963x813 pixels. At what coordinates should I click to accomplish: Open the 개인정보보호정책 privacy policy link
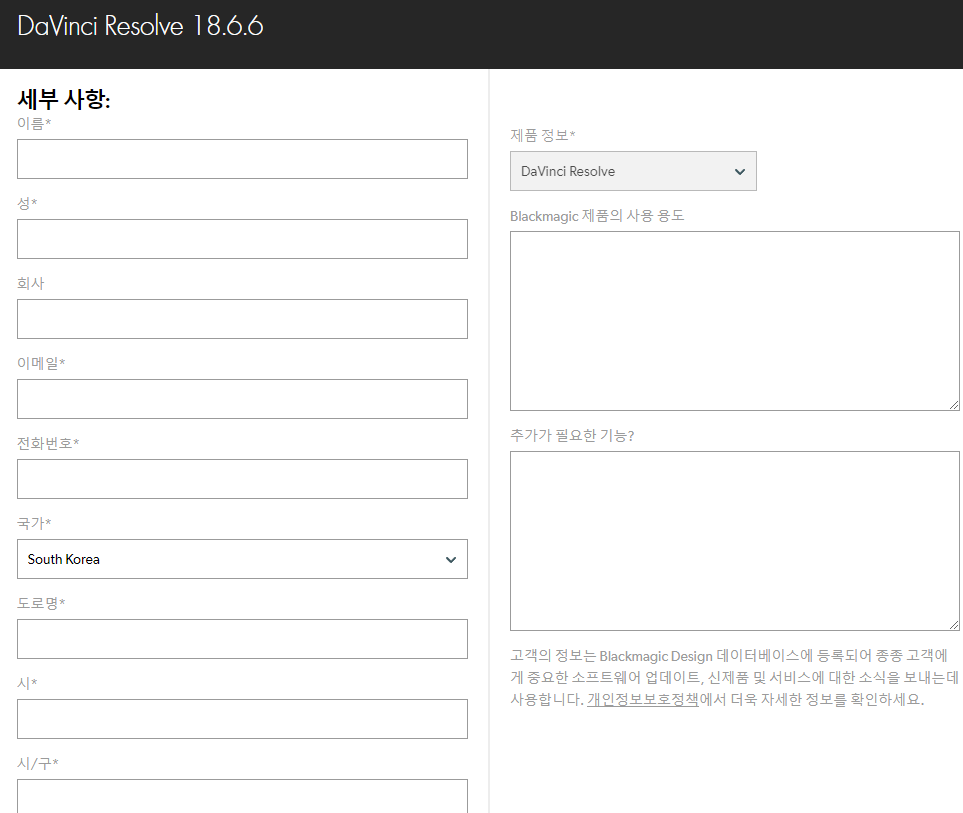(x=642, y=699)
